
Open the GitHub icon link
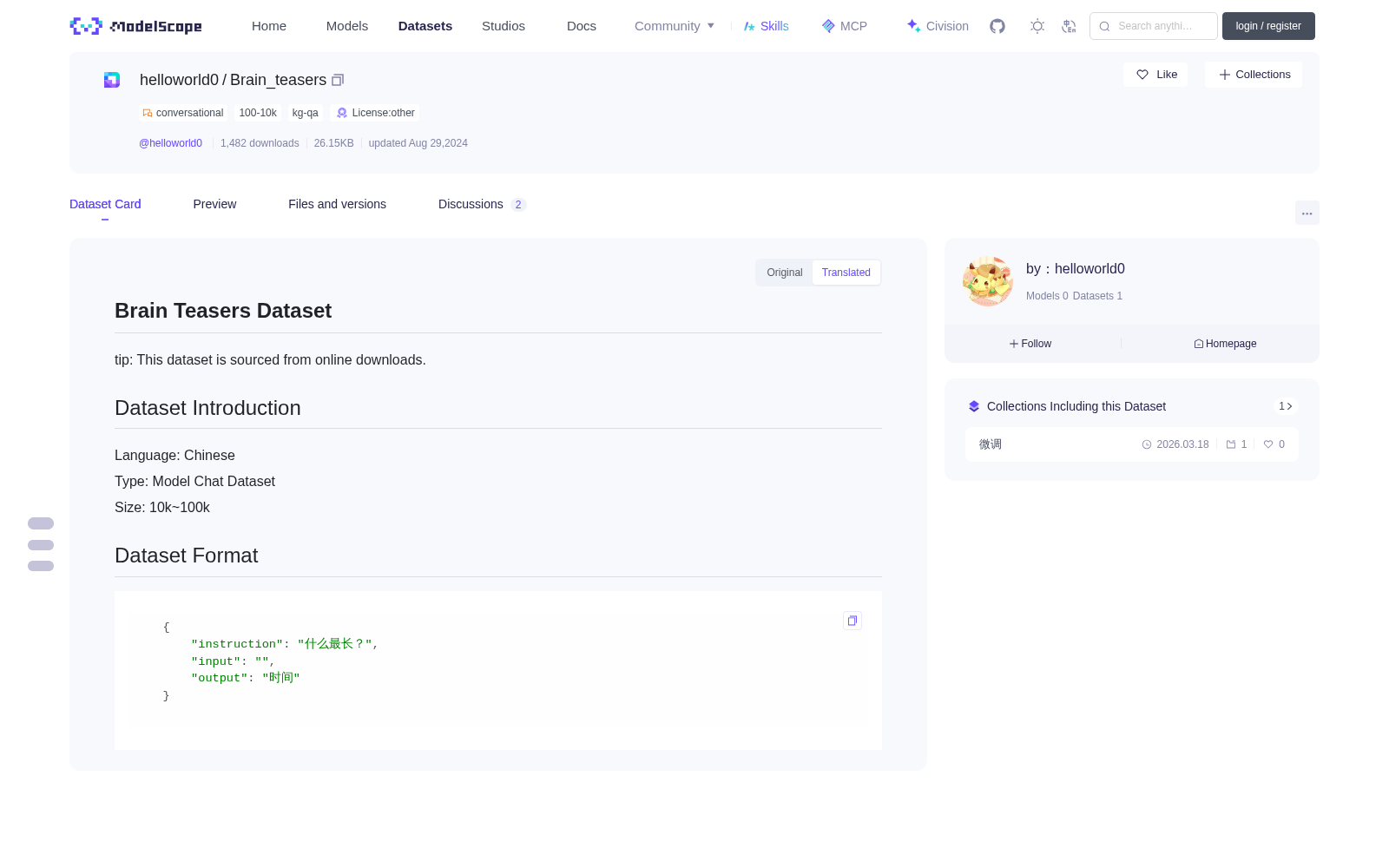(x=997, y=26)
